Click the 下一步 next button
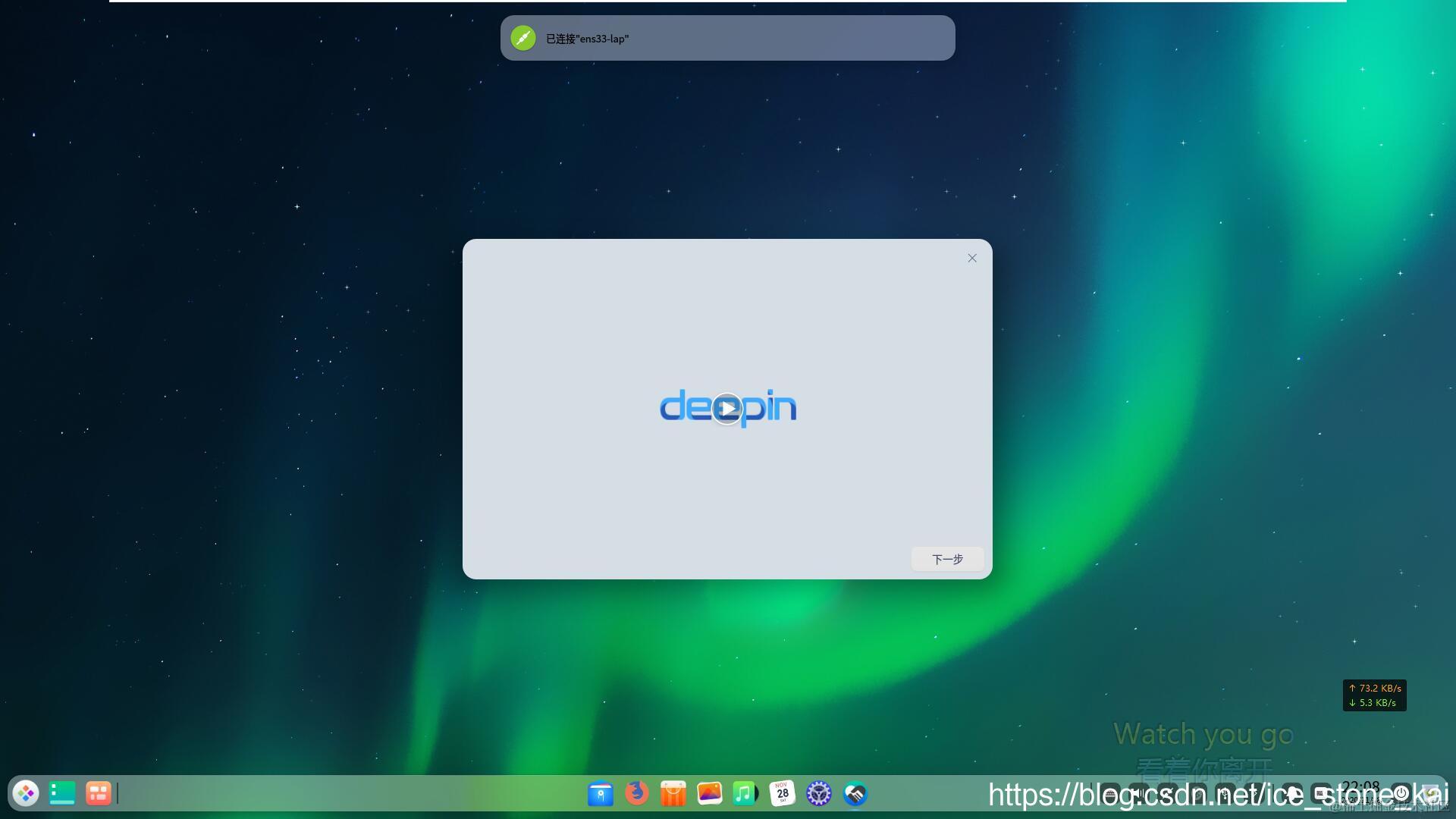Screen dimensions: 1456x819 tap(947, 559)
